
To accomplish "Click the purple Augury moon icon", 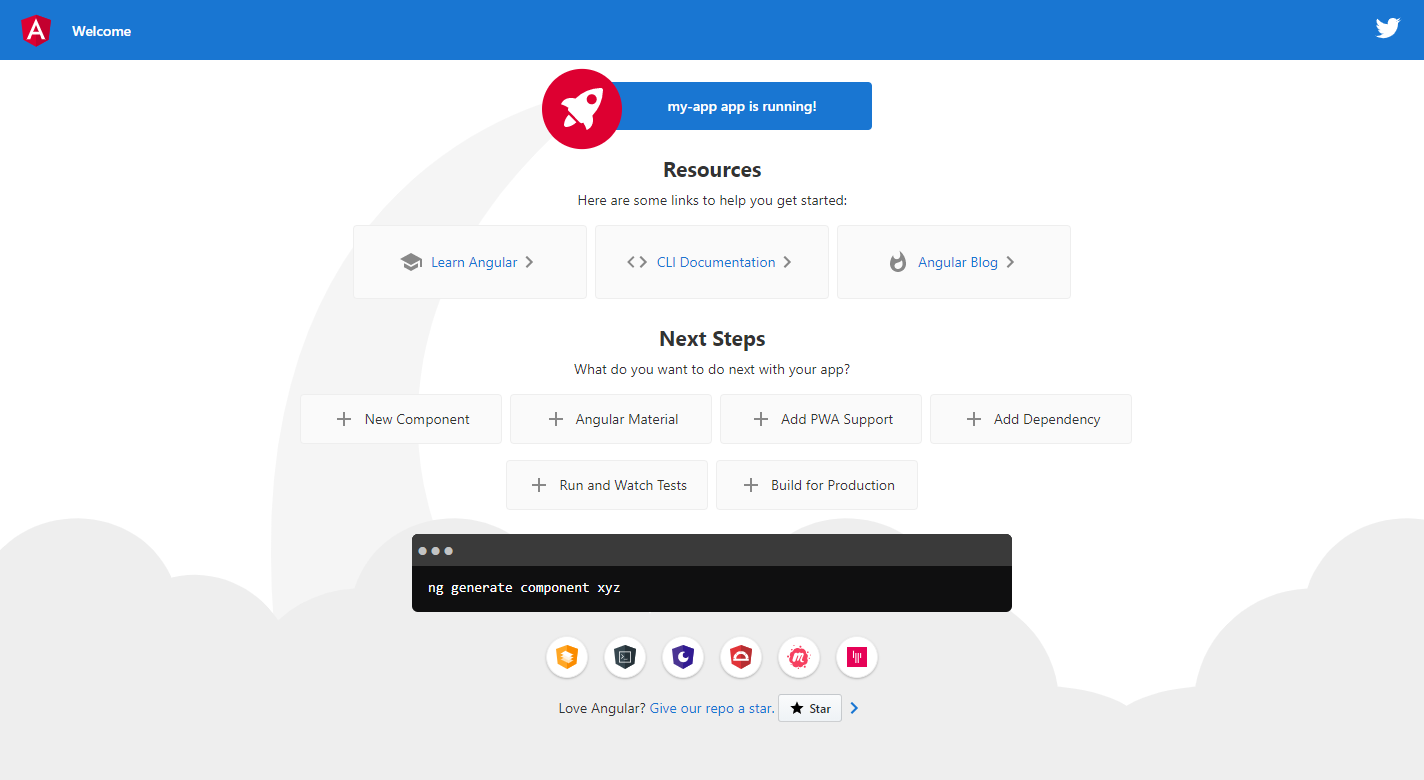I will 683,657.
